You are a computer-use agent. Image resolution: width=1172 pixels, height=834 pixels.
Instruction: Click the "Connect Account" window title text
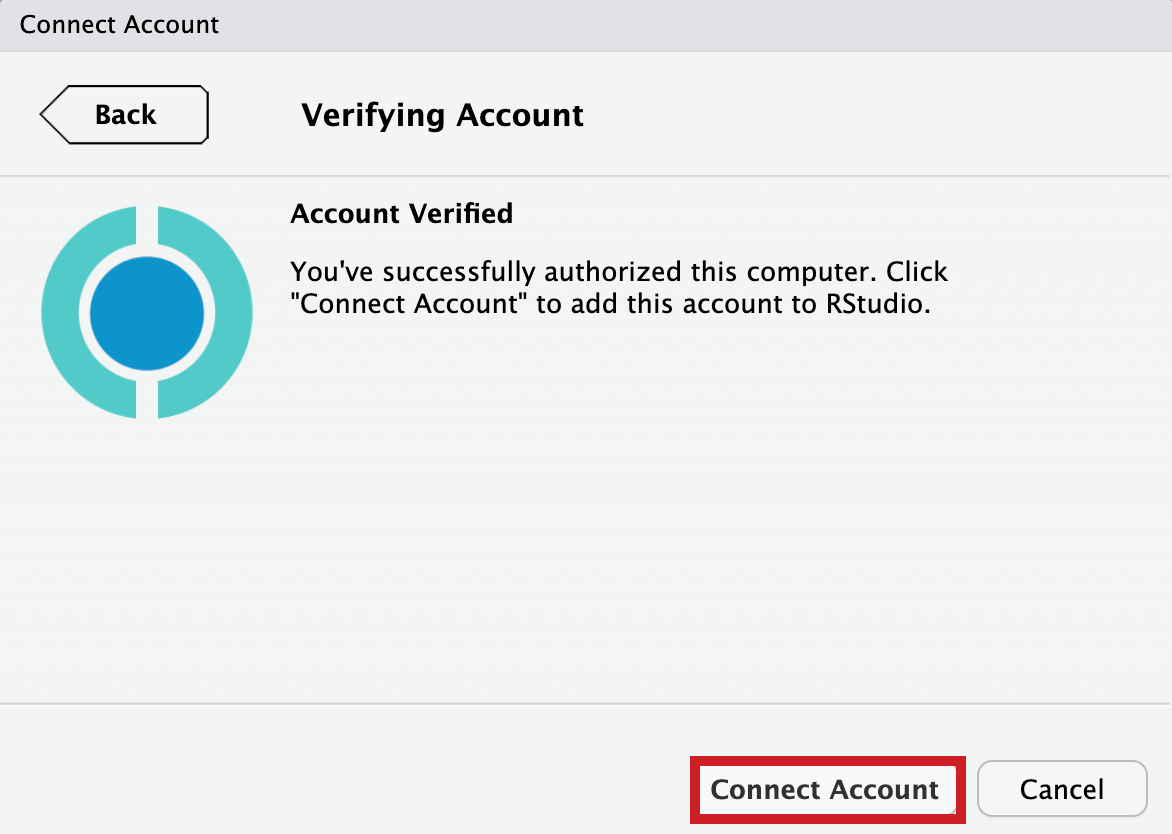(x=119, y=25)
